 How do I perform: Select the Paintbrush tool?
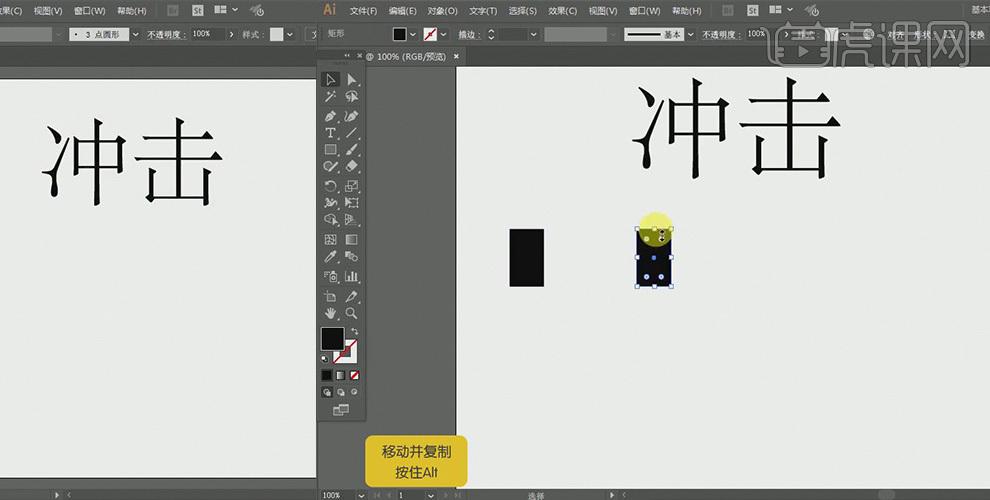pyautogui.click(x=352, y=150)
